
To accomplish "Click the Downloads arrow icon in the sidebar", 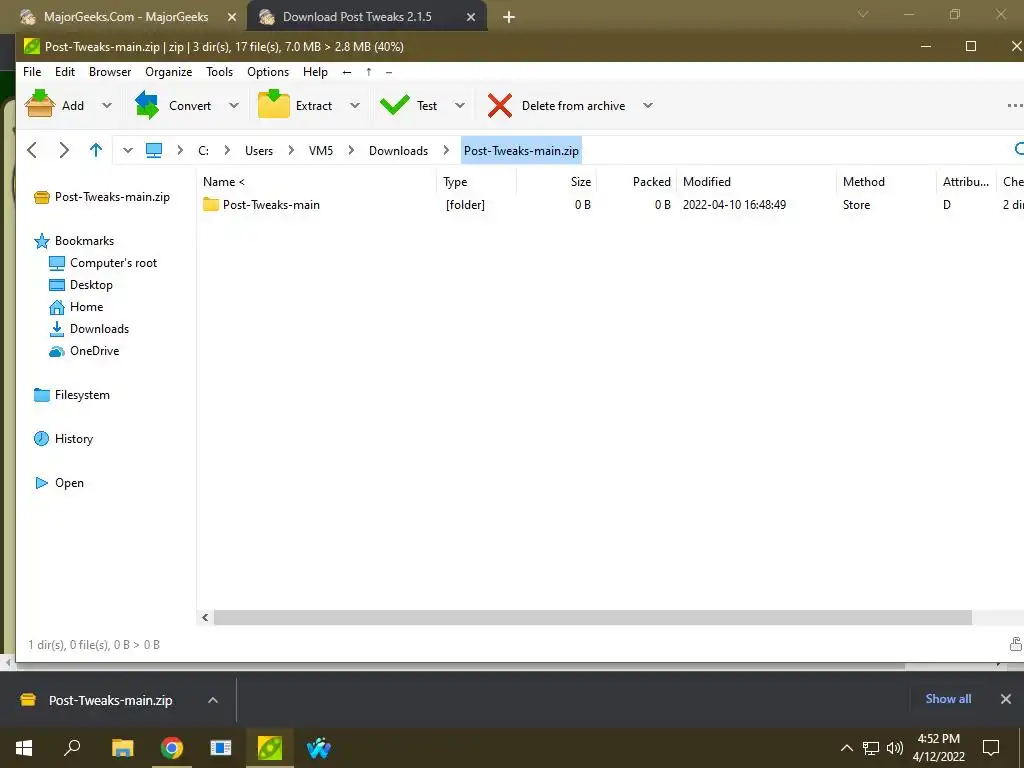I will coord(57,328).
